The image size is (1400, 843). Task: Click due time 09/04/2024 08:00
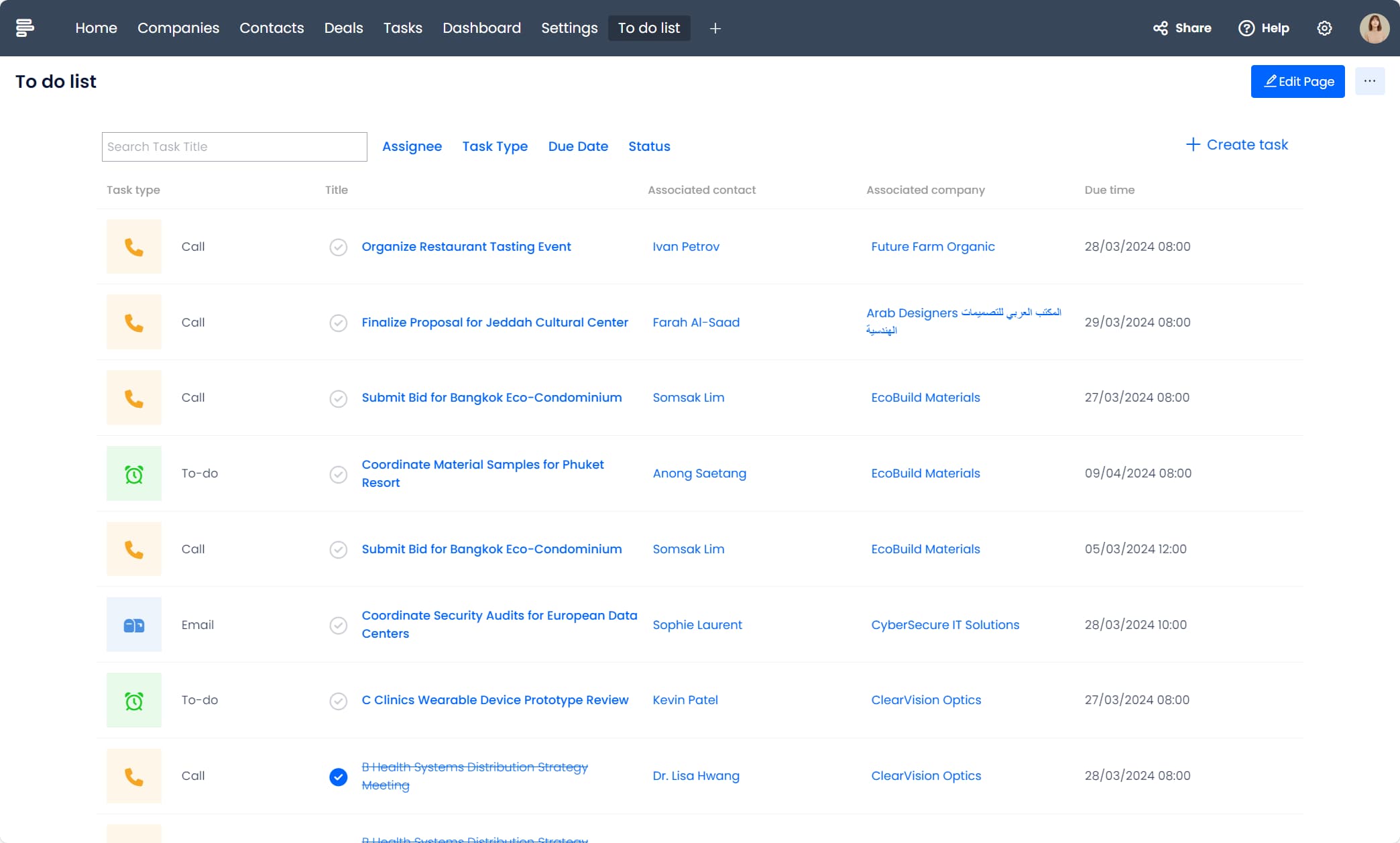(1138, 473)
